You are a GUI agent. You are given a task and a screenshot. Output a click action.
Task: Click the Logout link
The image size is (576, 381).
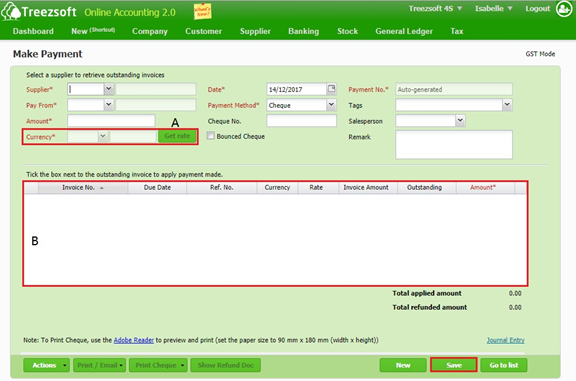538,8
